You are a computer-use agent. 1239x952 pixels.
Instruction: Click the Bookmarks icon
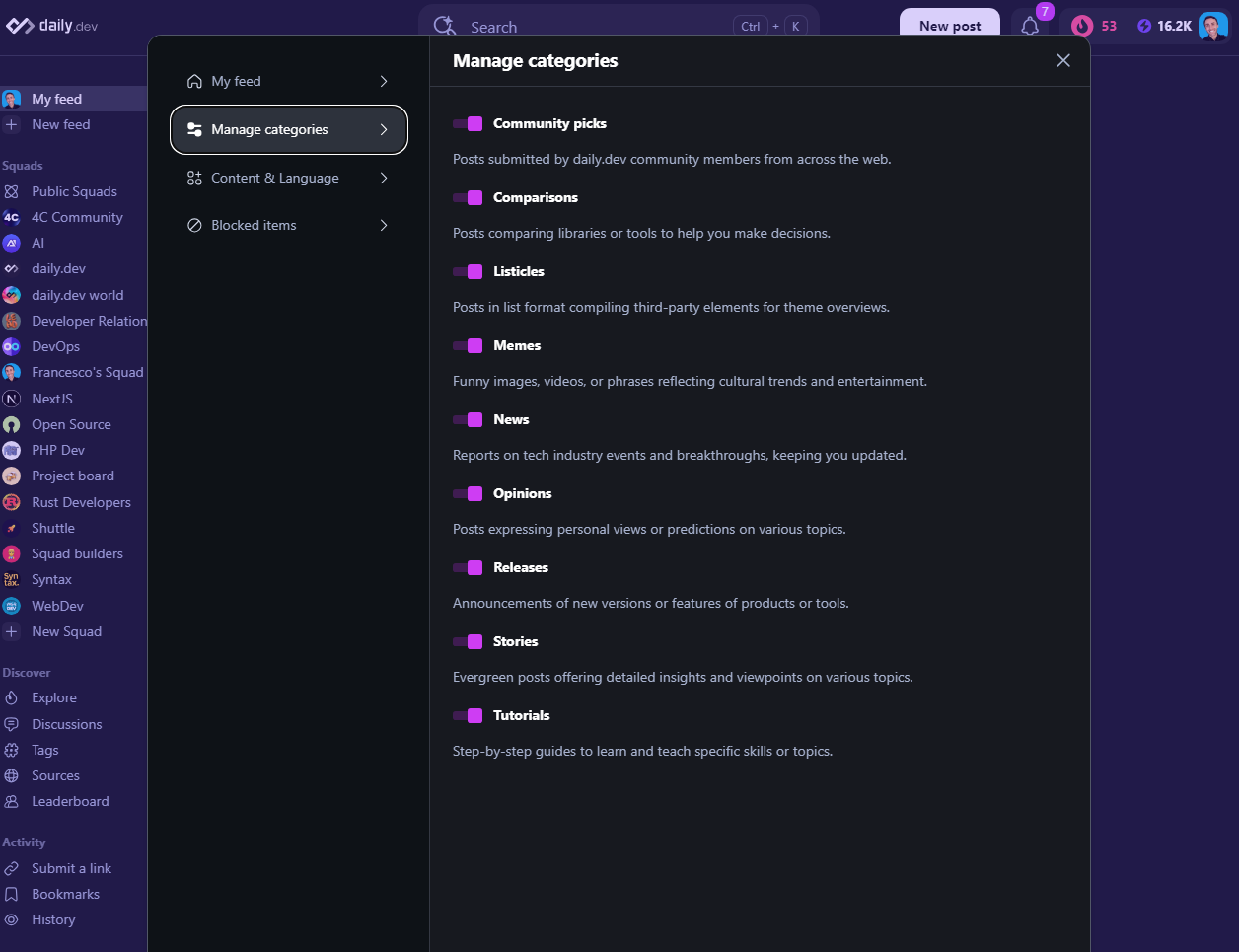[x=12, y=894]
